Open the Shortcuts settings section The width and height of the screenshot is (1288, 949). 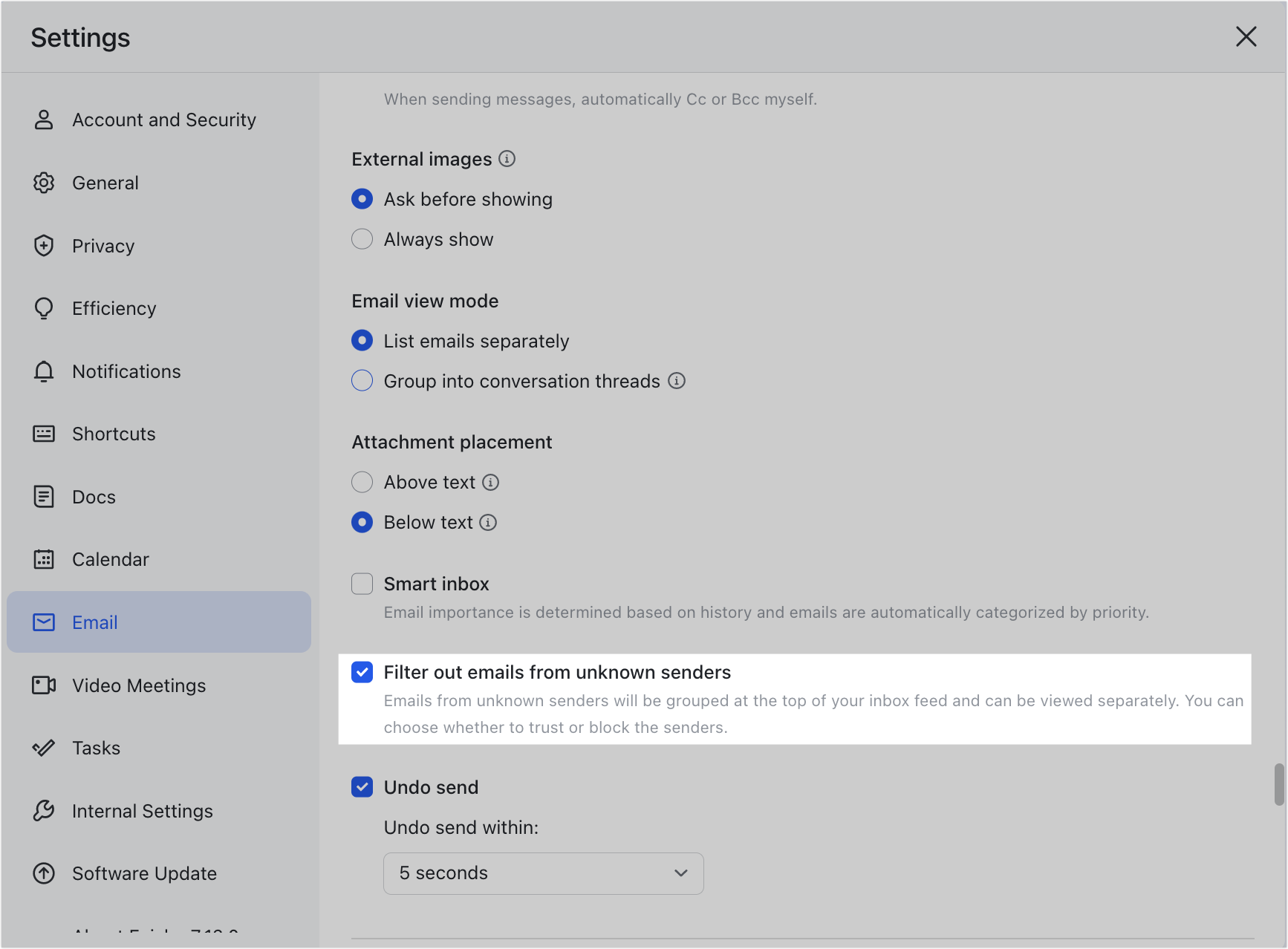pos(113,434)
